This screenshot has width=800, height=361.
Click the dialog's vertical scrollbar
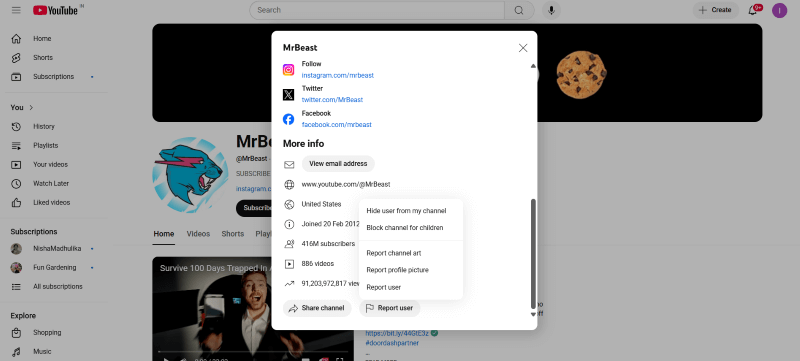point(534,253)
